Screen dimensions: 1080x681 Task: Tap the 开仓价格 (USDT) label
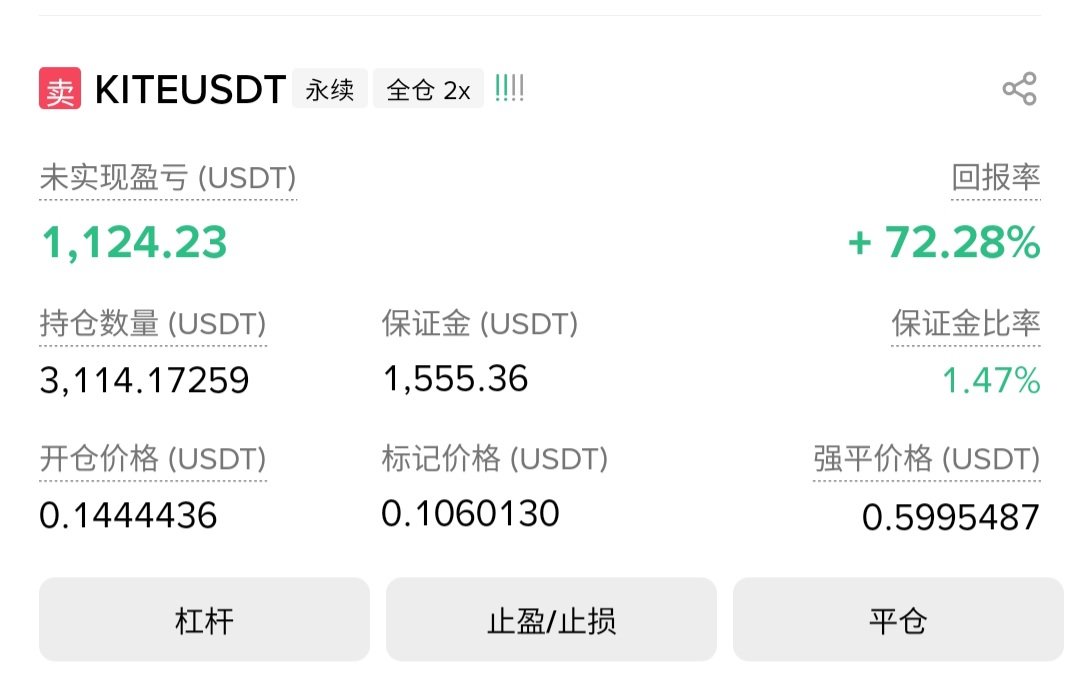click(153, 459)
